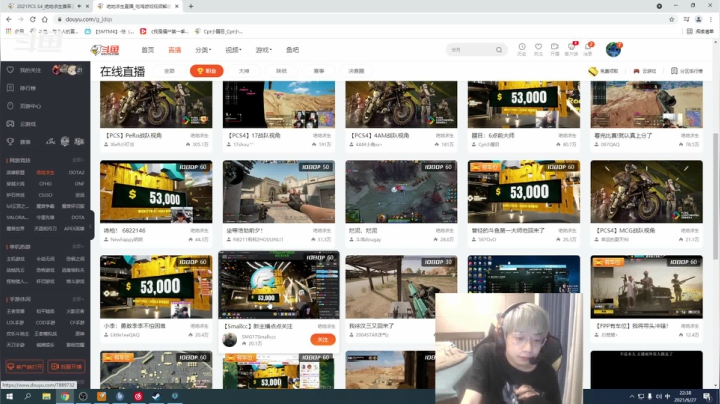This screenshot has width=720, height=404.
Task: Open the 鱼吧 nav item
Action: [292, 50]
